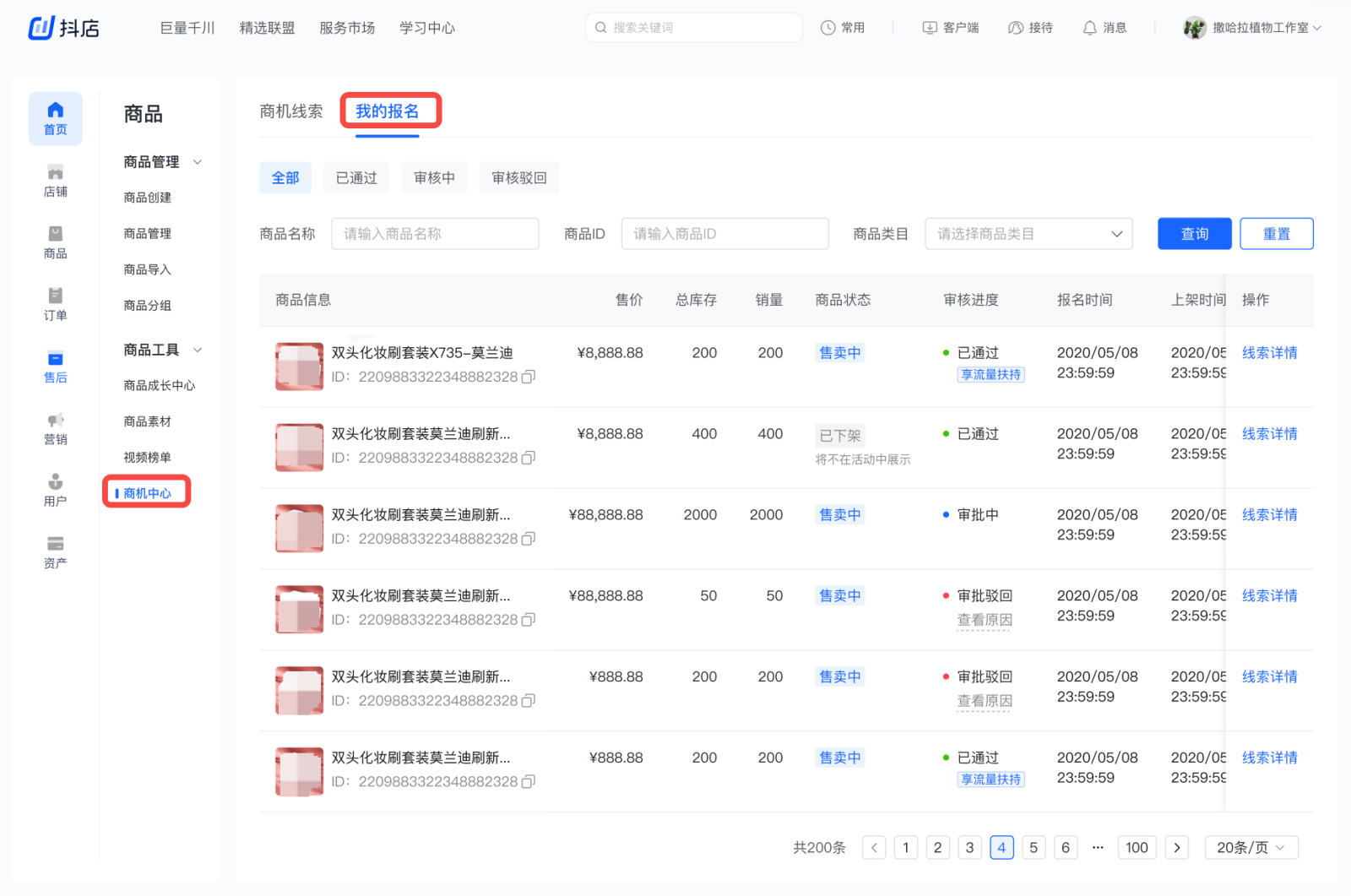Click the 售后 sidebar icon
This screenshot has height=896, width=1351.
pos(55,367)
